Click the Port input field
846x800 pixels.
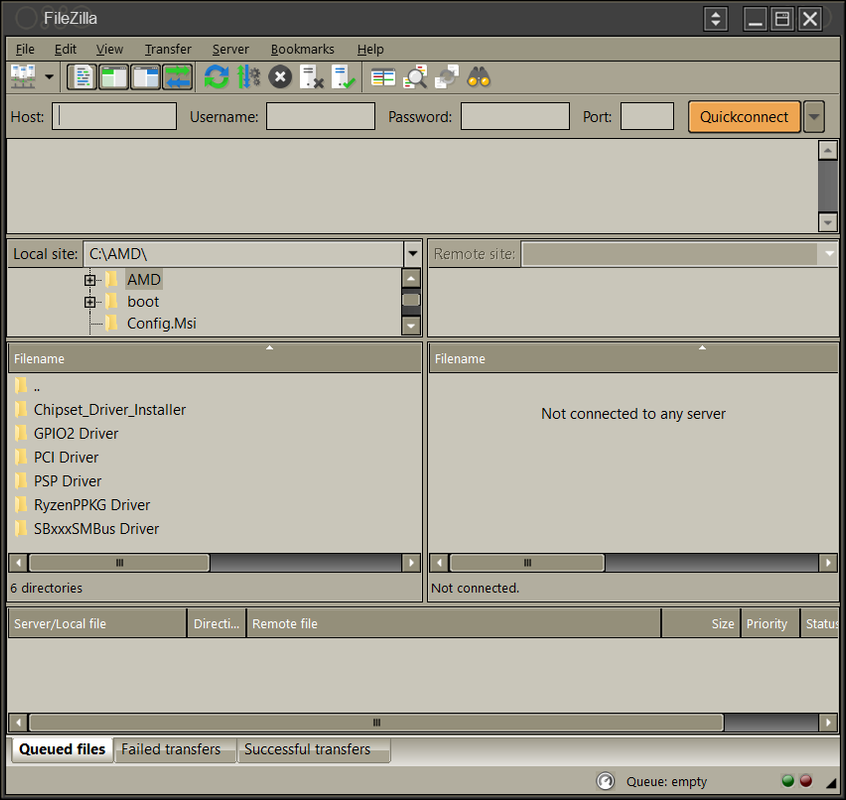(x=647, y=116)
